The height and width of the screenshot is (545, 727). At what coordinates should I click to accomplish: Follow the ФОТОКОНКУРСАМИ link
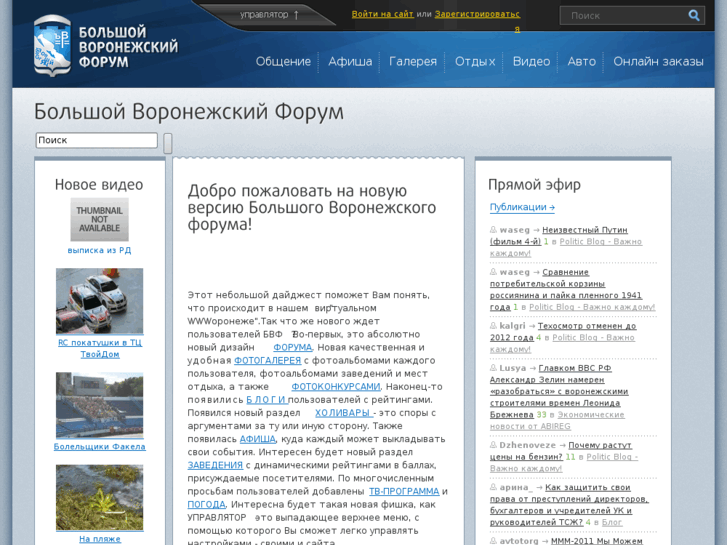[336, 386]
